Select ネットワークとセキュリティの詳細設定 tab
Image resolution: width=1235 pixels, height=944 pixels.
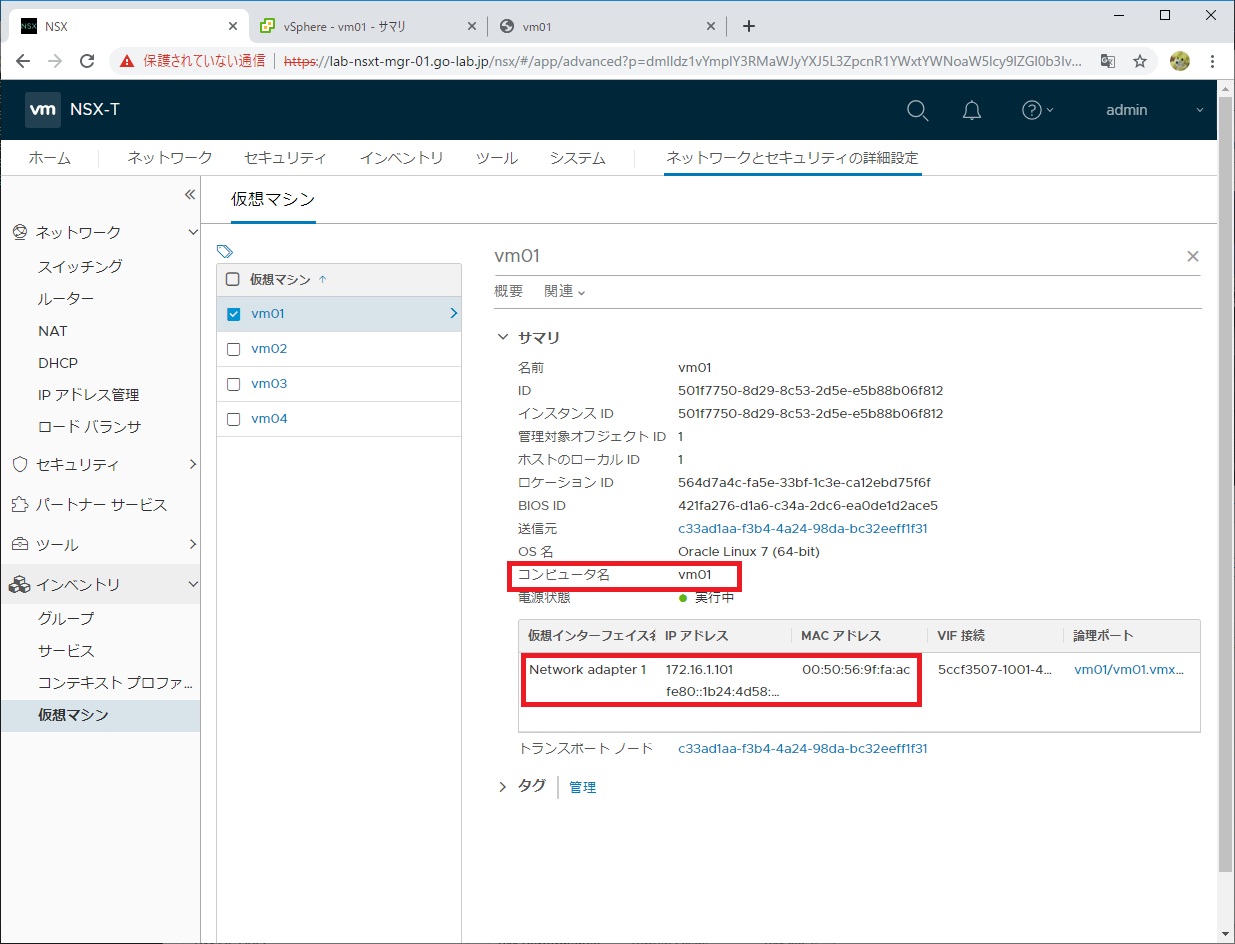(x=792, y=158)
